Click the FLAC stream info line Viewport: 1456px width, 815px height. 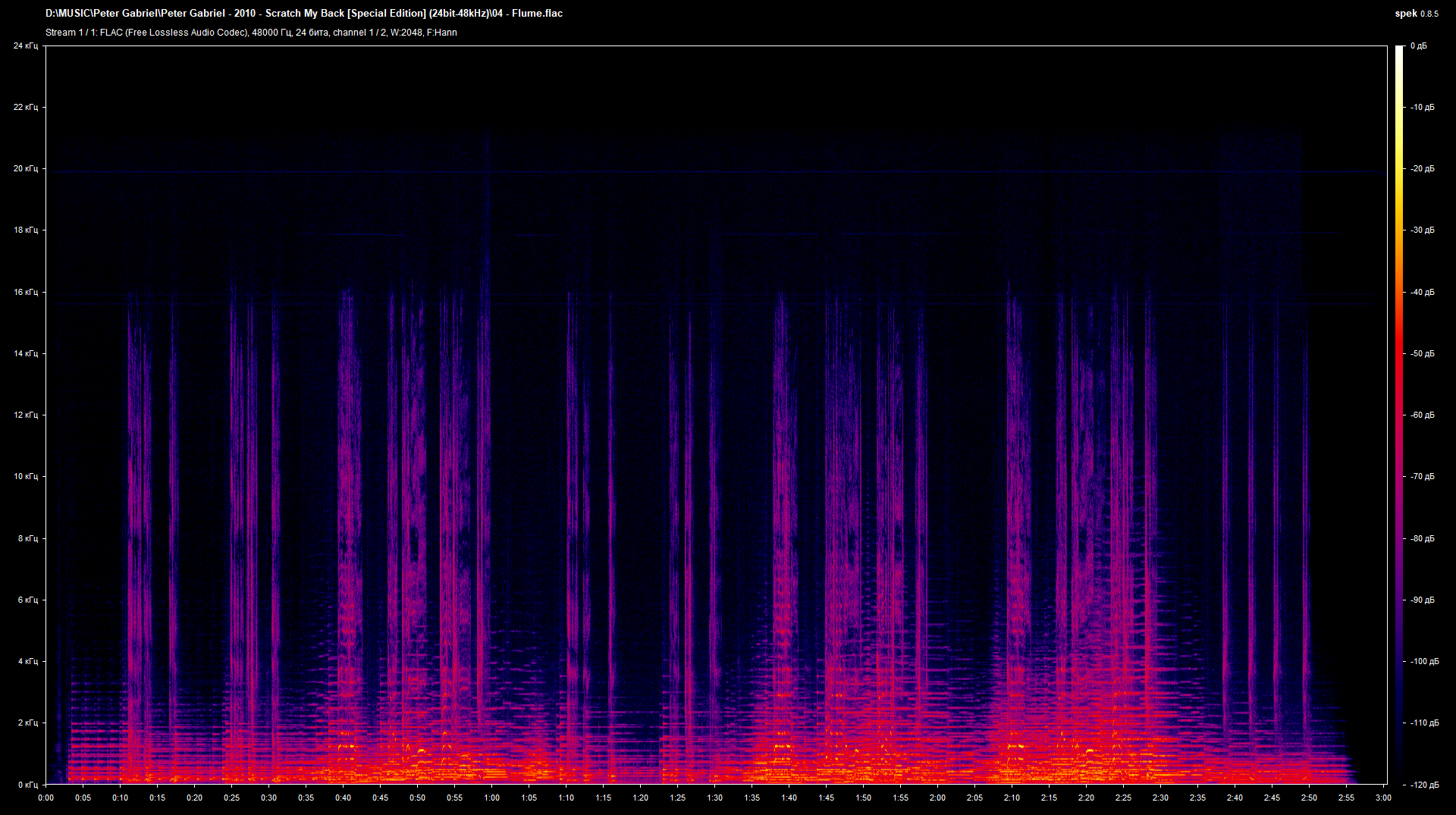point(251,33)
